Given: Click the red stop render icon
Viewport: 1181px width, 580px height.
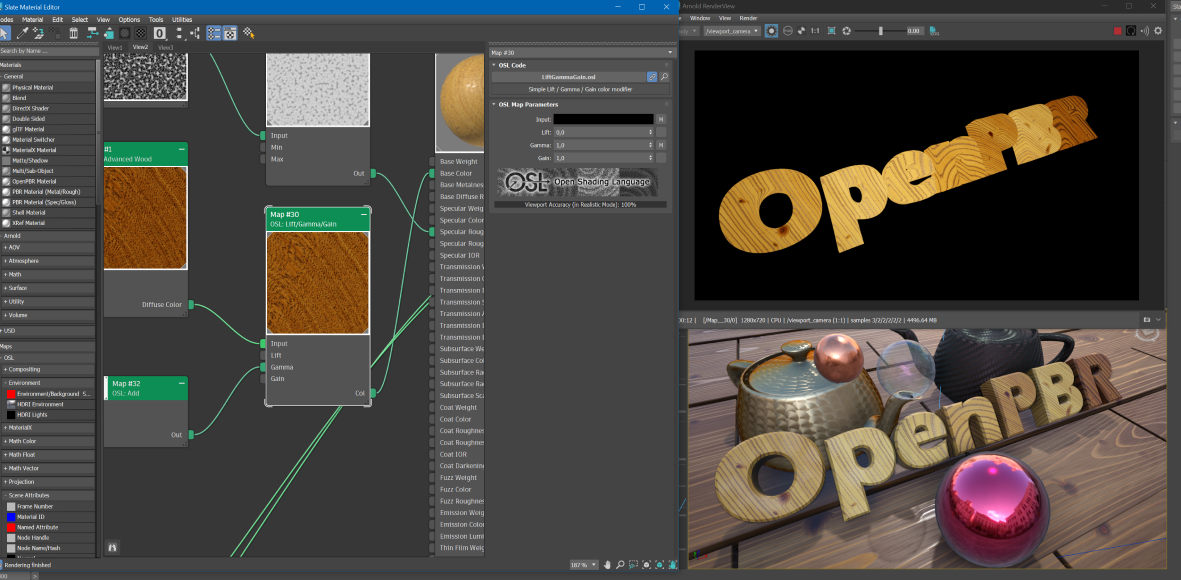Looking at the screenshot, I should tap(1118, 31).
